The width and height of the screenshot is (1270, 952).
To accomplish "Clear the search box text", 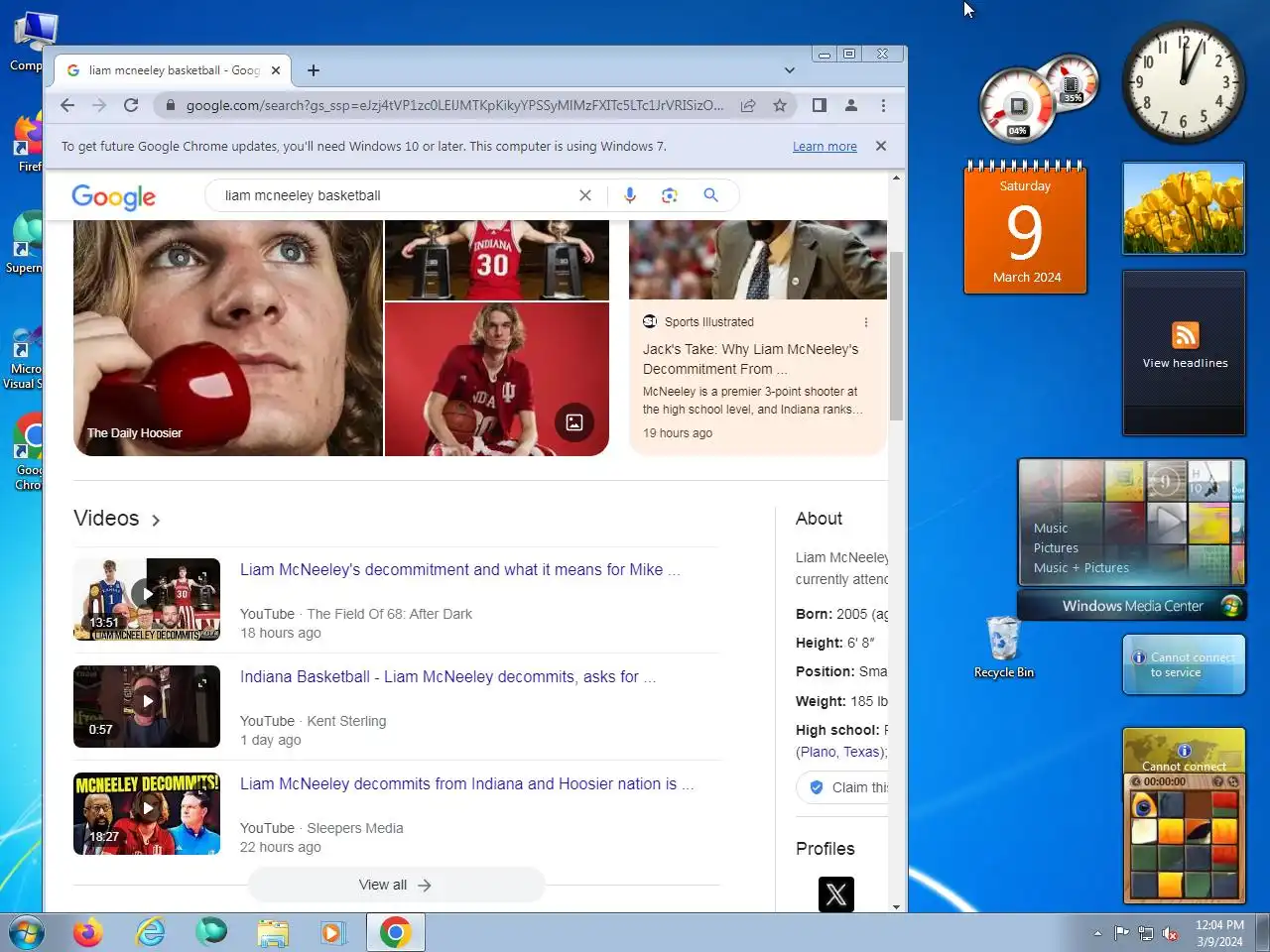I will [x=585, y=195].
